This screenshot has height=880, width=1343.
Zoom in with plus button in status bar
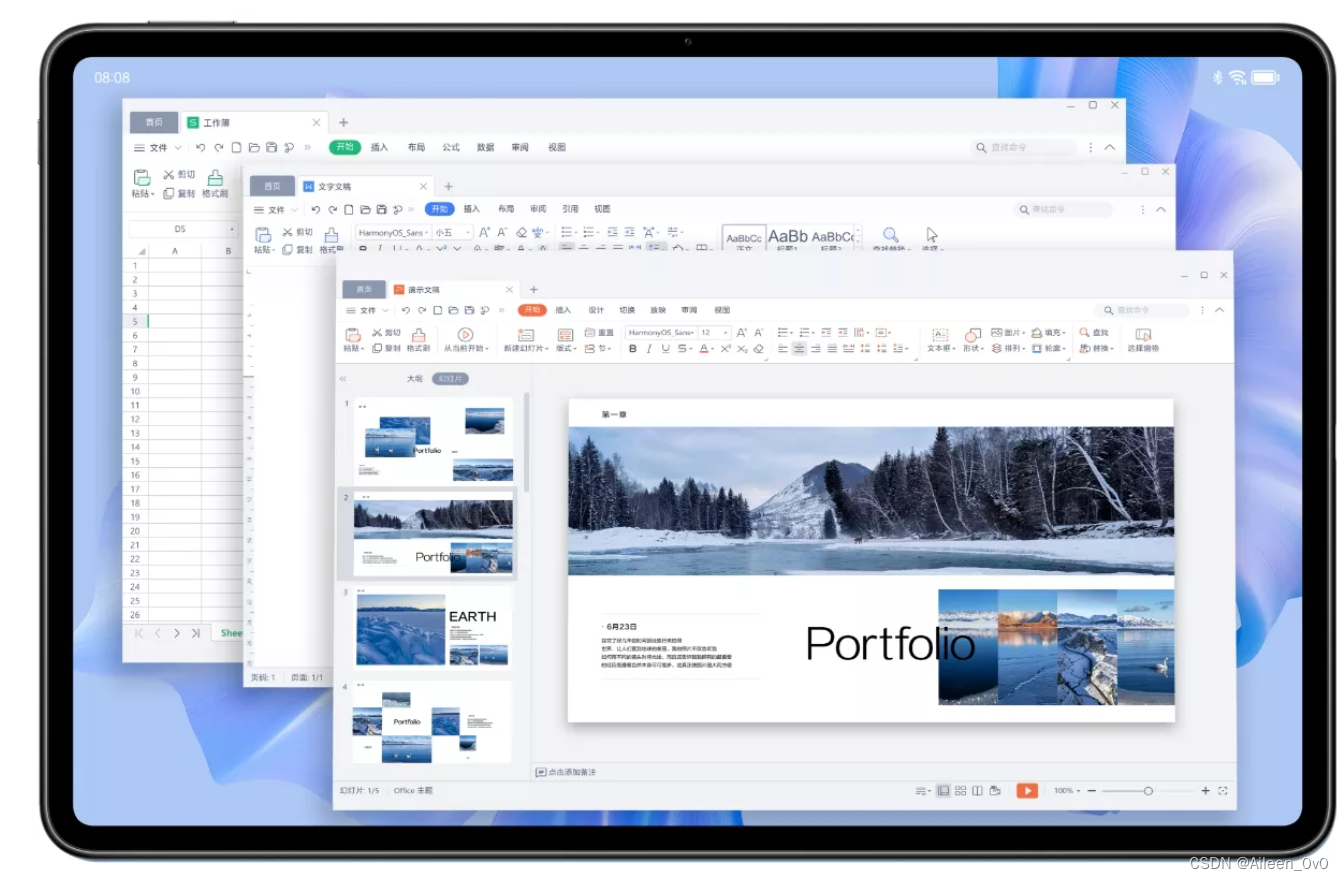pos(1206,790)
